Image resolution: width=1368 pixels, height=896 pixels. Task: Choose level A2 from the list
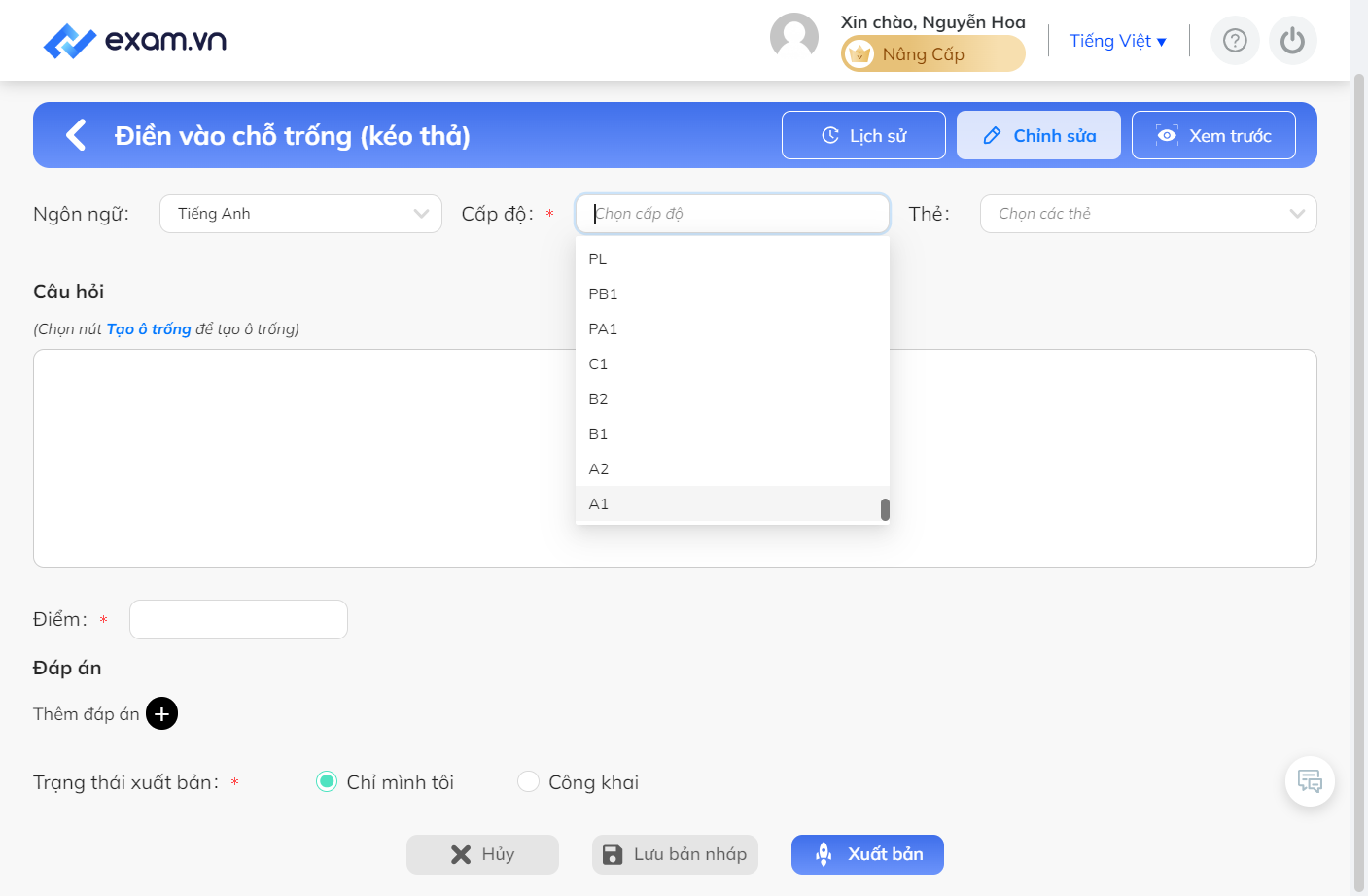[732, 469]
